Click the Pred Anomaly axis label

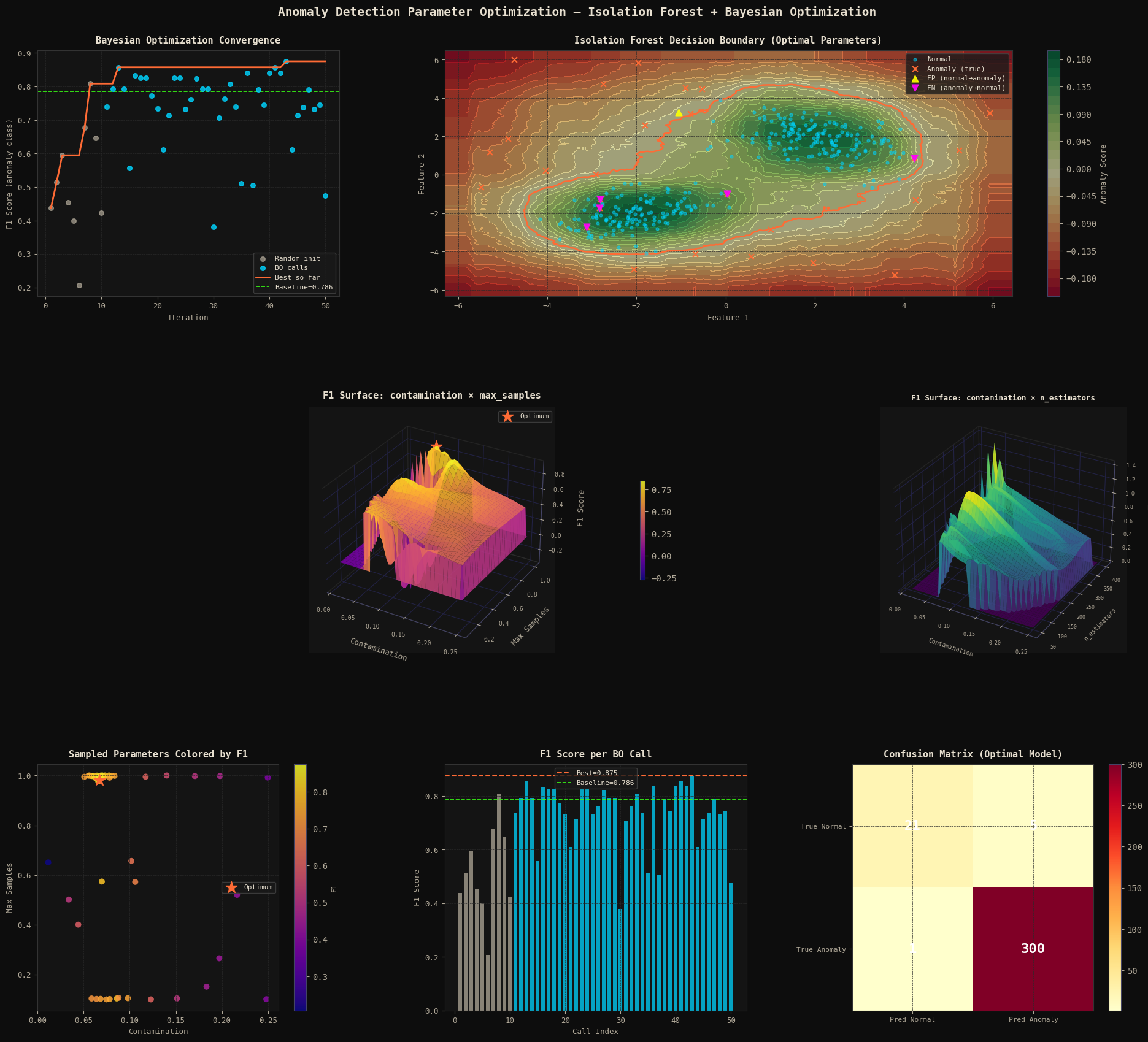coord(1033,1020)
